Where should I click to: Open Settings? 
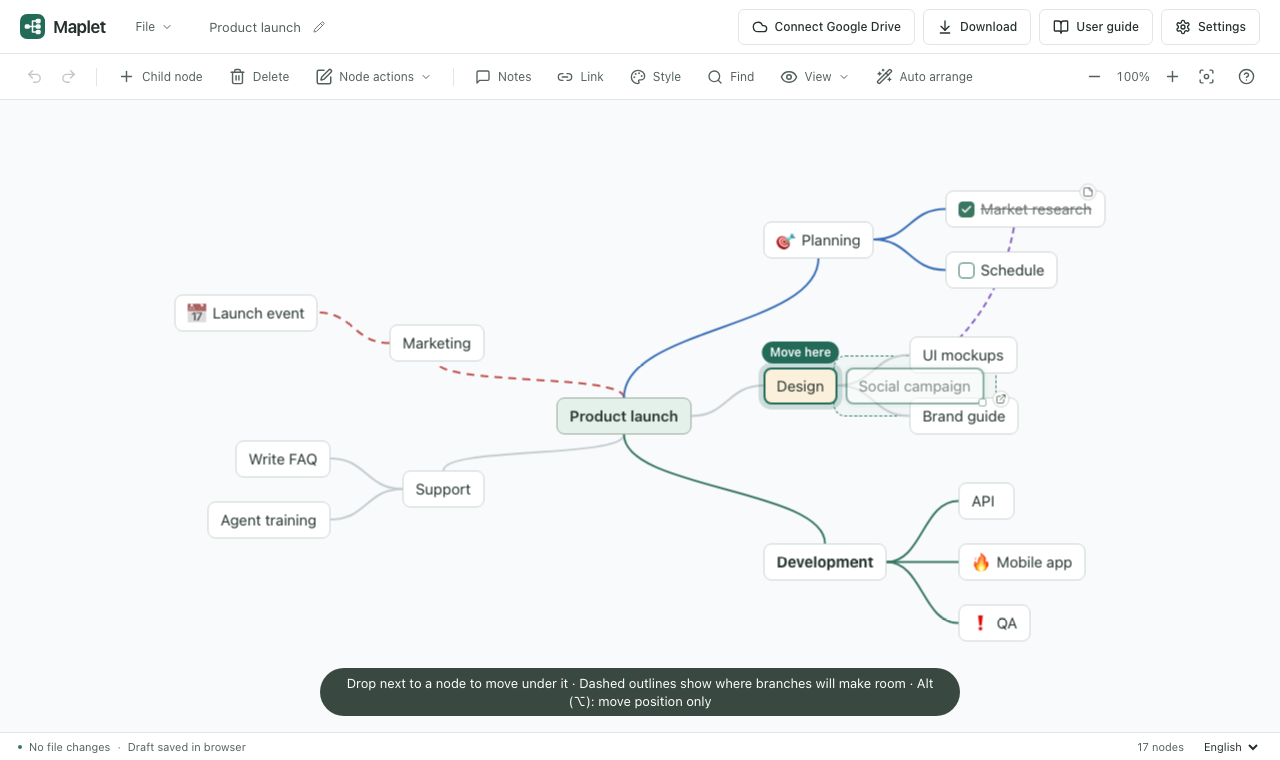click(x=1210, y=27)
